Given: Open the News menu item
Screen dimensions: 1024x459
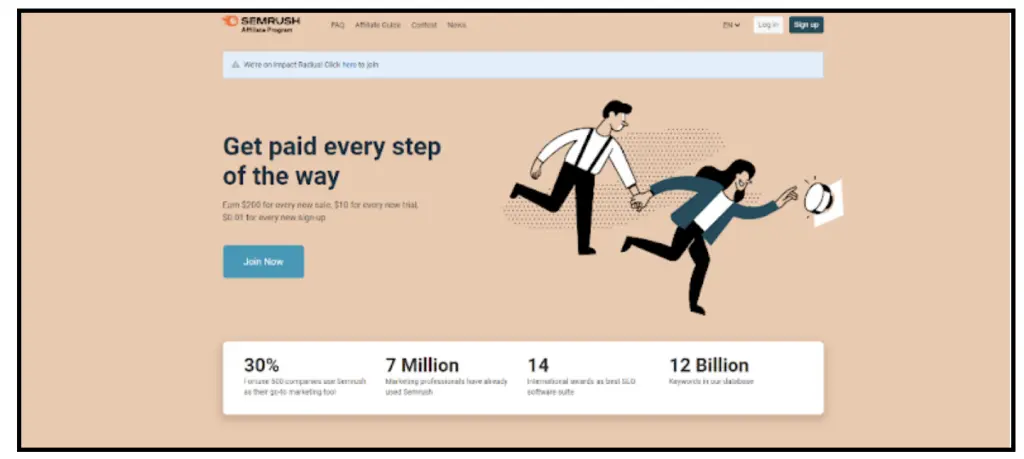Looking at the screenshot, I should (456, 25).
